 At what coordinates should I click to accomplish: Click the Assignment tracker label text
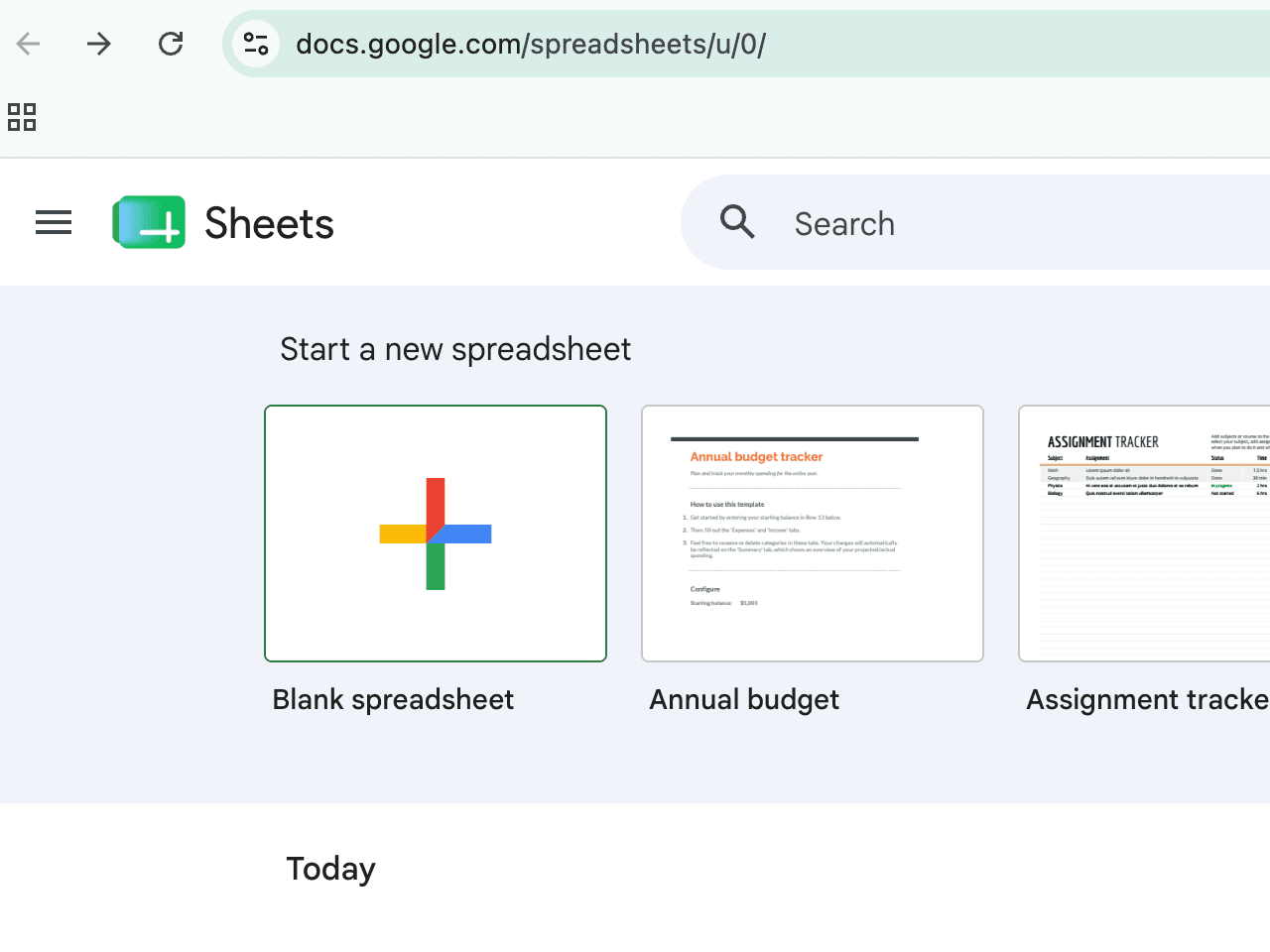click(x=1148, y=700)
